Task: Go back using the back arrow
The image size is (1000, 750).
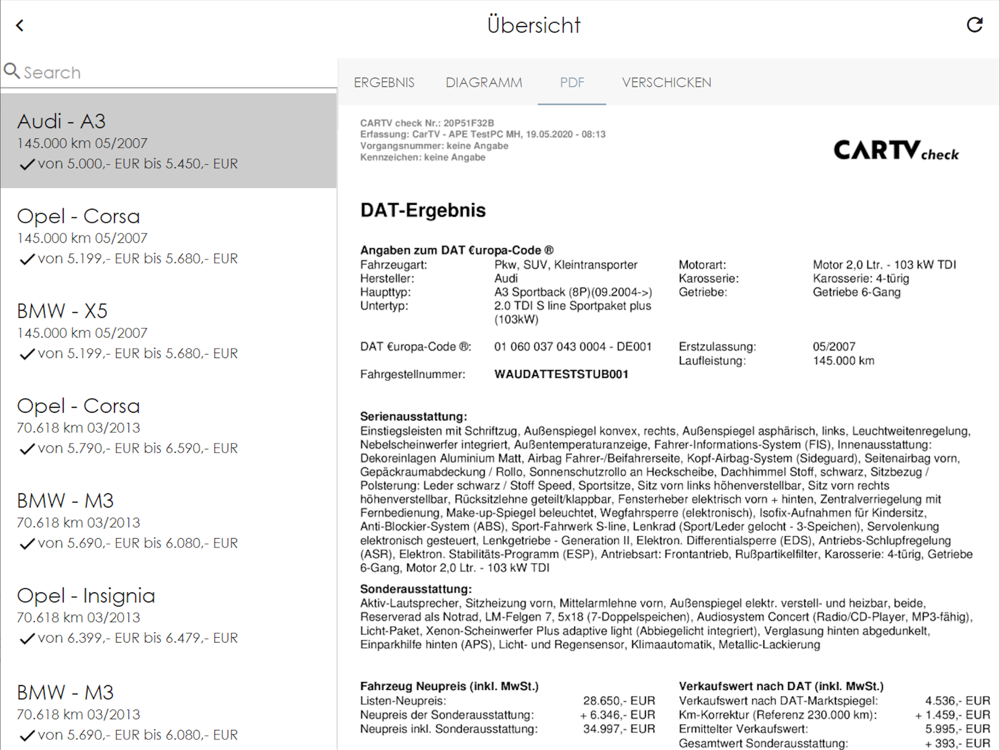Action: pyautogui.click(x=20, y=26)
